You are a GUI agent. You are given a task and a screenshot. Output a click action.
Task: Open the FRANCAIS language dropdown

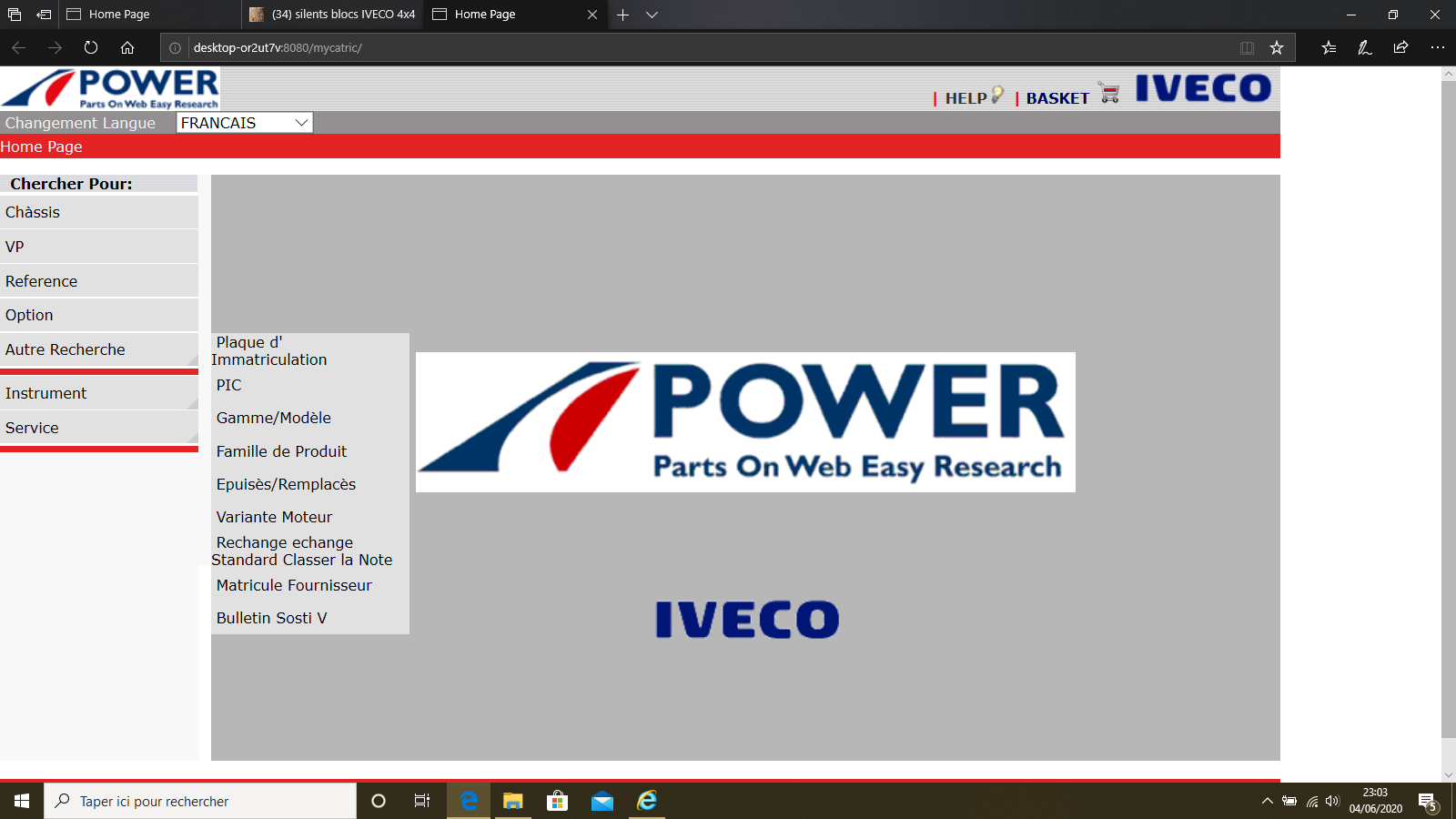tap(244, 123)
